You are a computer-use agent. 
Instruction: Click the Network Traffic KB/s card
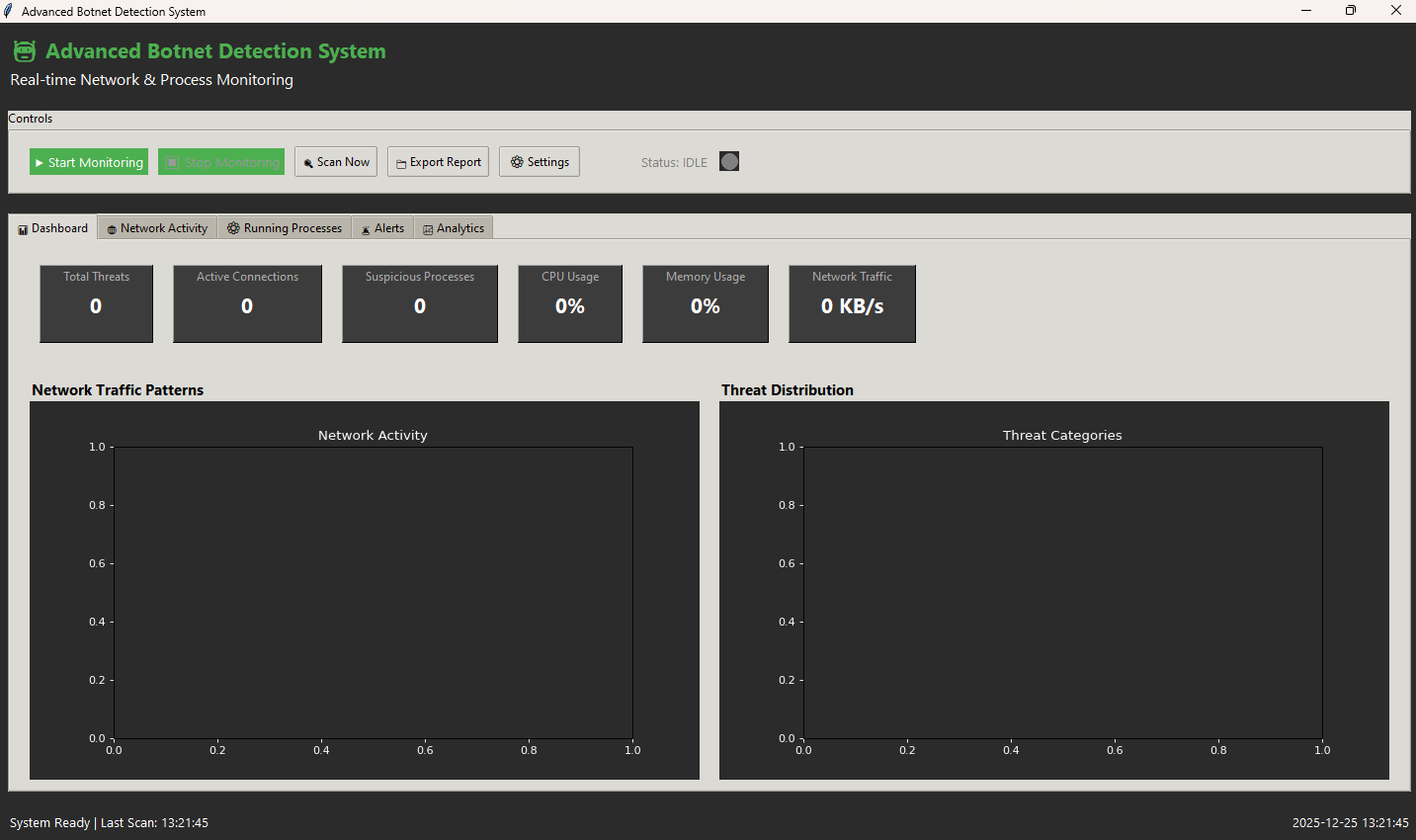click(852, 303)
